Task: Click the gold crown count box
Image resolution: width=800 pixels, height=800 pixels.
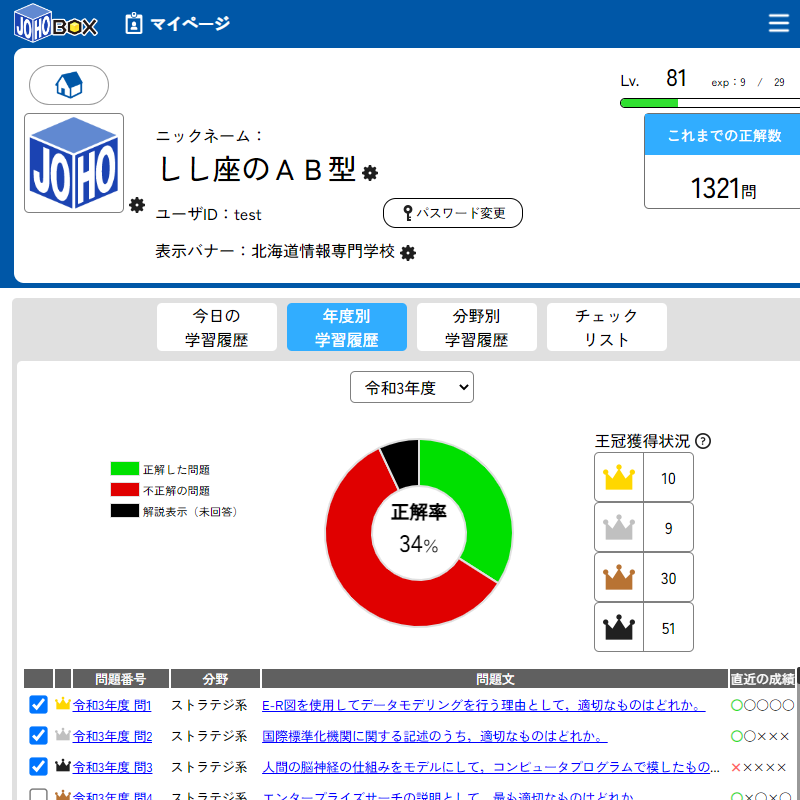Action: (643, 478)
